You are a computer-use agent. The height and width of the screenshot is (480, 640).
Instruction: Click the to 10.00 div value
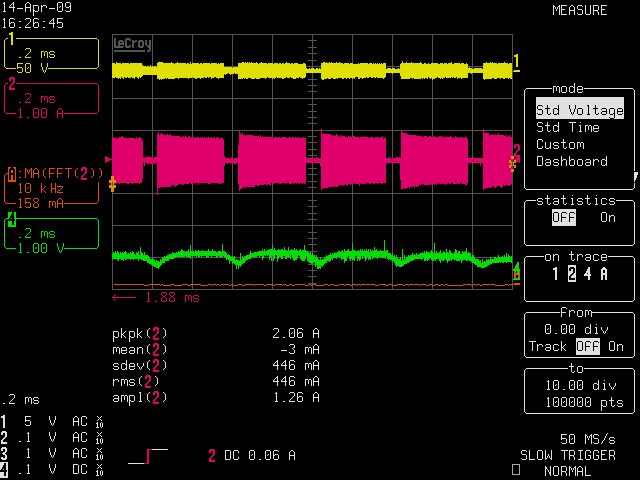click(x=580, y=385)
